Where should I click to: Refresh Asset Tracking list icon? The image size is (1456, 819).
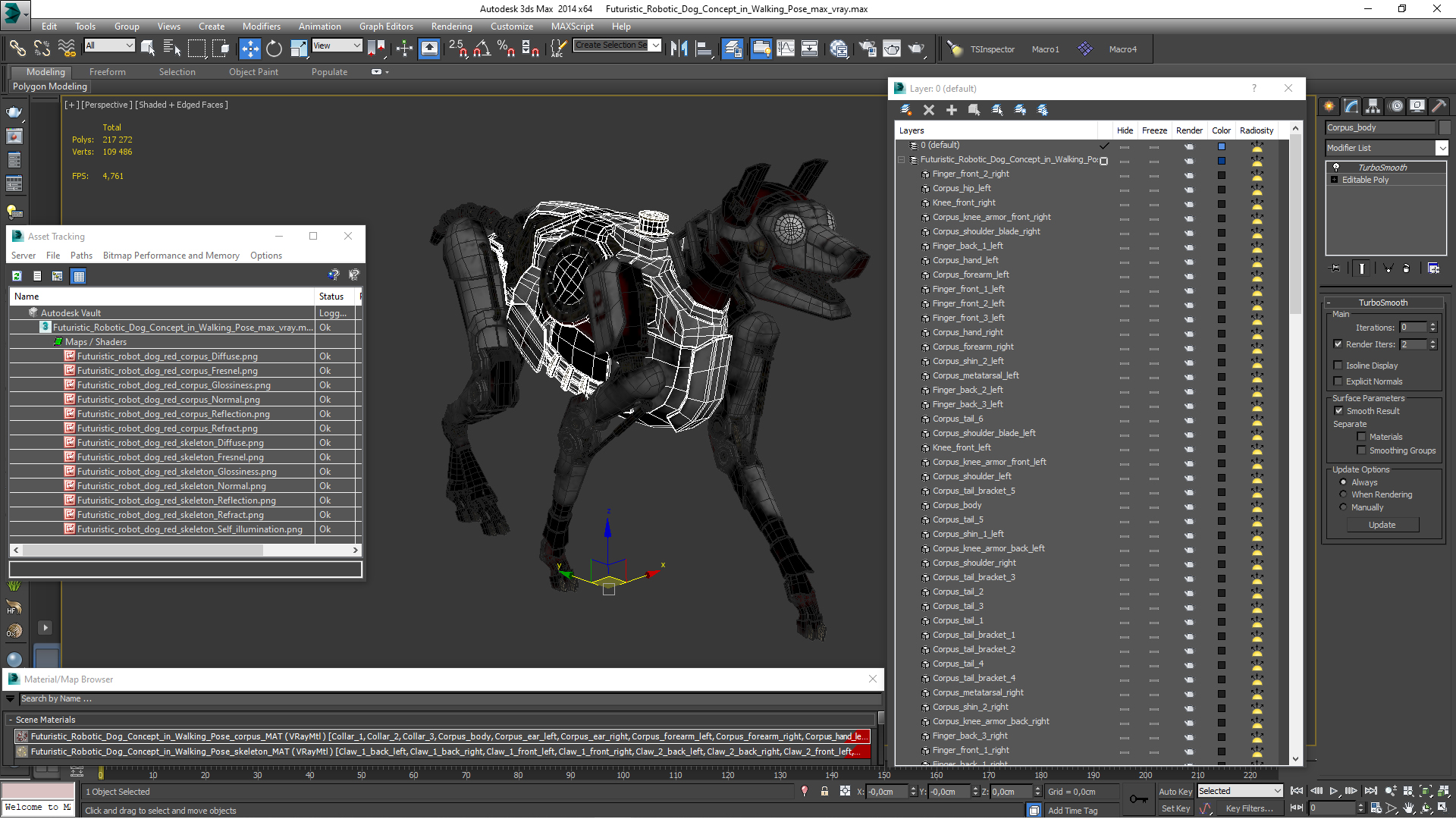click(17, 276)
